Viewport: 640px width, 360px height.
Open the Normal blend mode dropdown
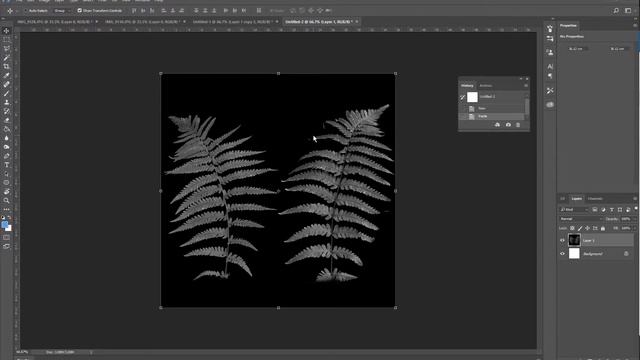581,219
